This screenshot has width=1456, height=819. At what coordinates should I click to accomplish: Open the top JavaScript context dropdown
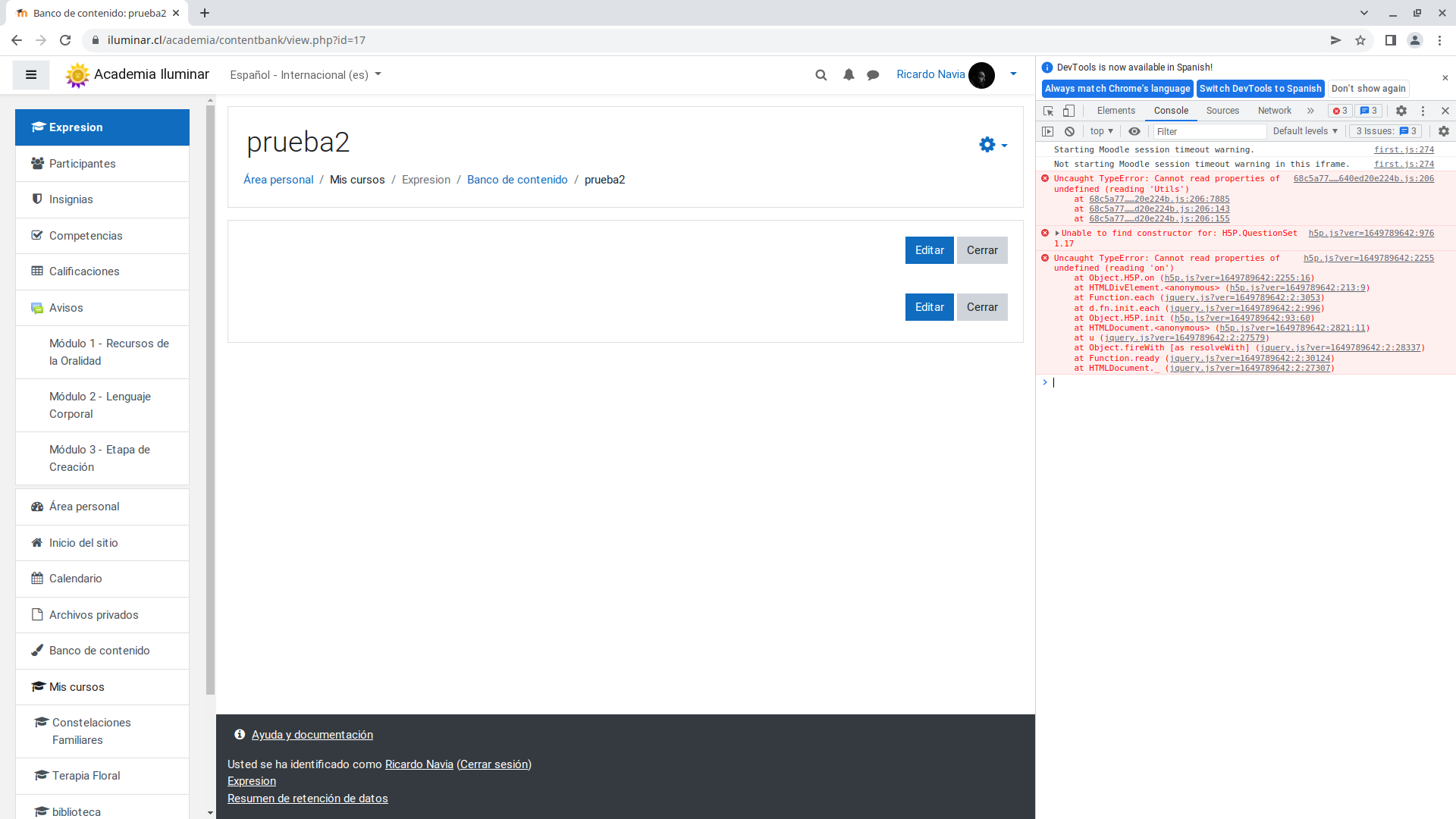pyautogui.click(x=1101, y=131)
